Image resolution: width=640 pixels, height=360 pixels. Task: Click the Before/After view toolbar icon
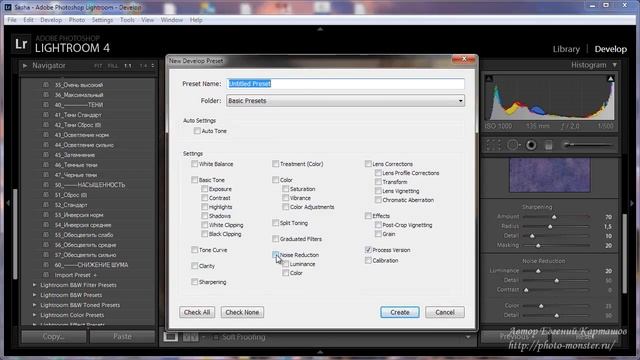pyautogui.click(x=190, y=337)
